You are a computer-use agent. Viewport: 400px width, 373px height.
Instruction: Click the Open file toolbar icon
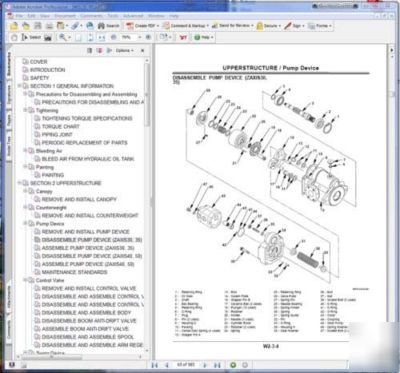point(14,26)
